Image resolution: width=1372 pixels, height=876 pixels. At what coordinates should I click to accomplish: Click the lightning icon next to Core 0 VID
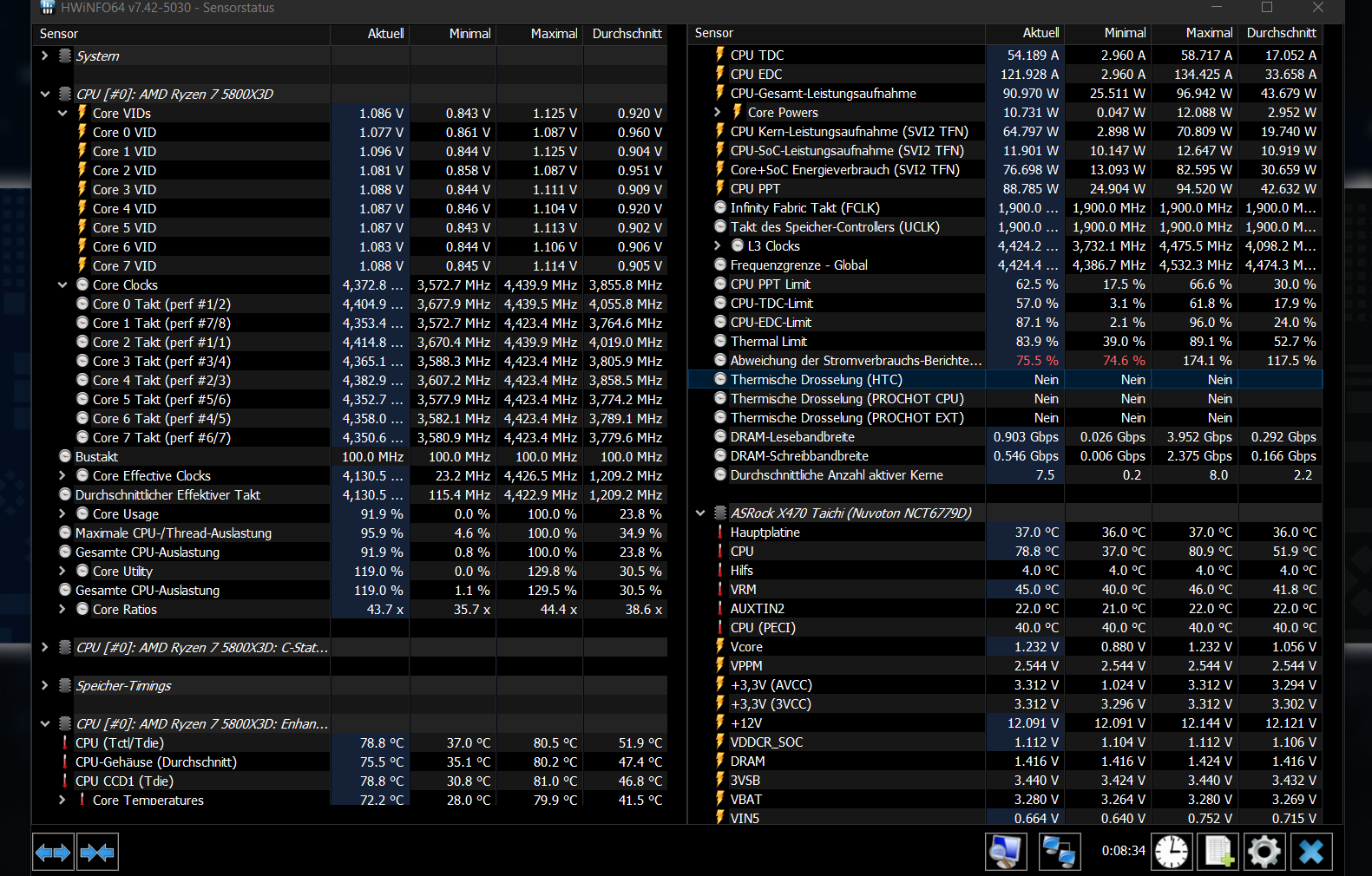tap(82, 132)
